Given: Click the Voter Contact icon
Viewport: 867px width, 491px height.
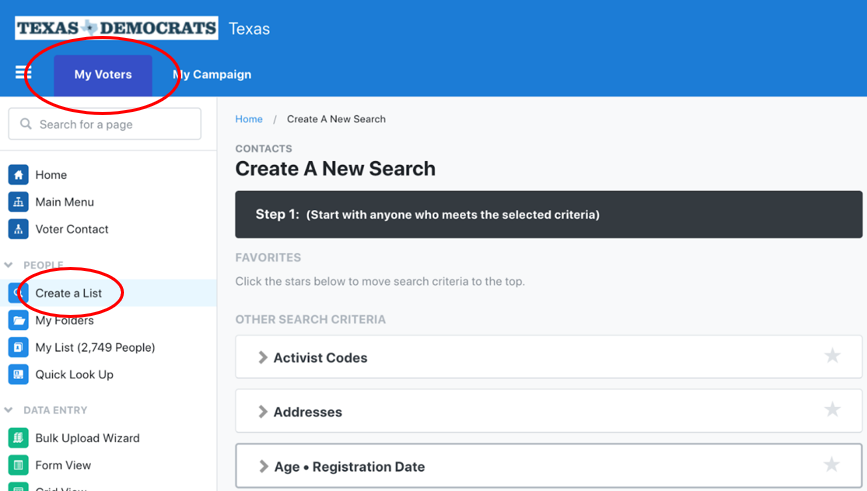Looking at the screenshot, I should tap(18, 229).
